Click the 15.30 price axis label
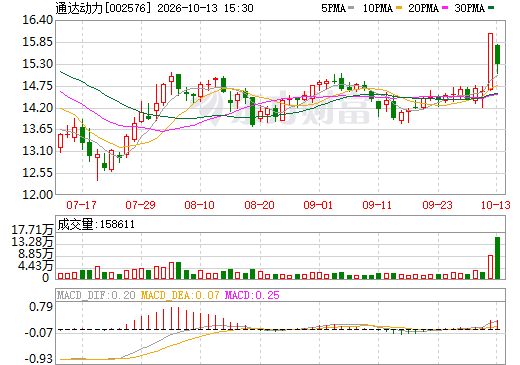The width and height of the screenshot is (520, 365). [38, 64]
